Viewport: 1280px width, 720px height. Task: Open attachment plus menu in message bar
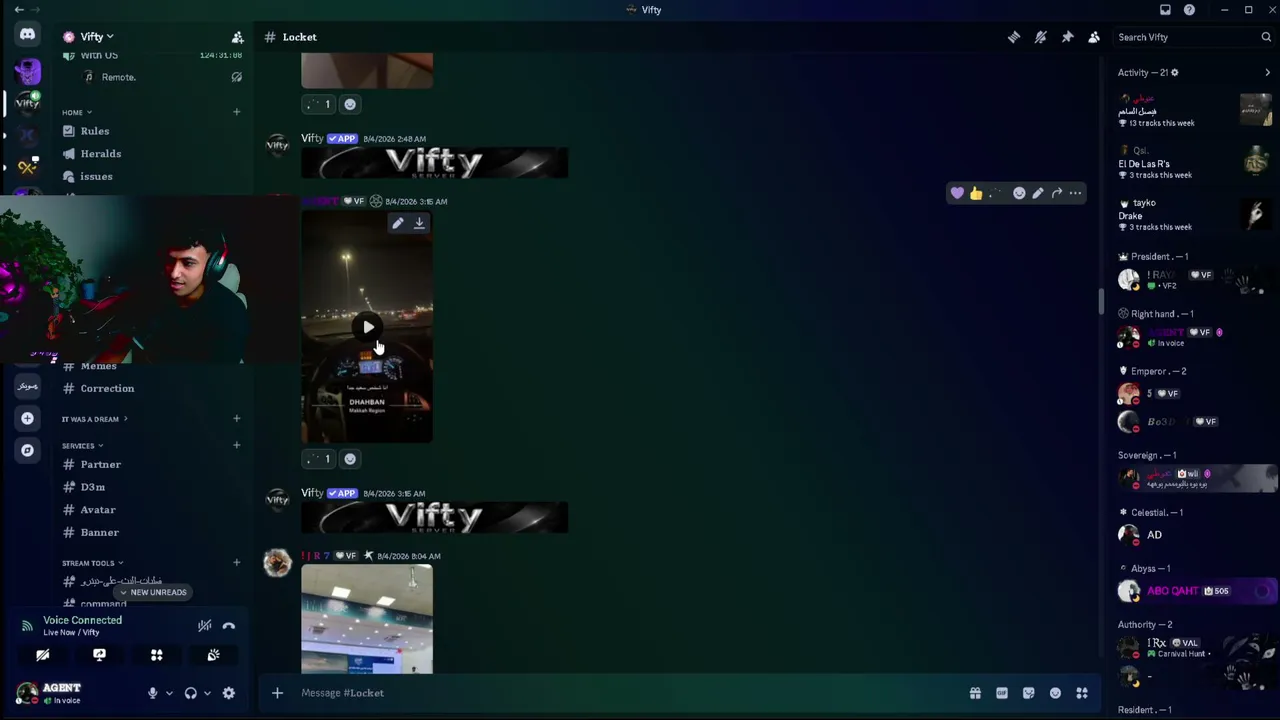pyautogui.click(x=277, y=693)
